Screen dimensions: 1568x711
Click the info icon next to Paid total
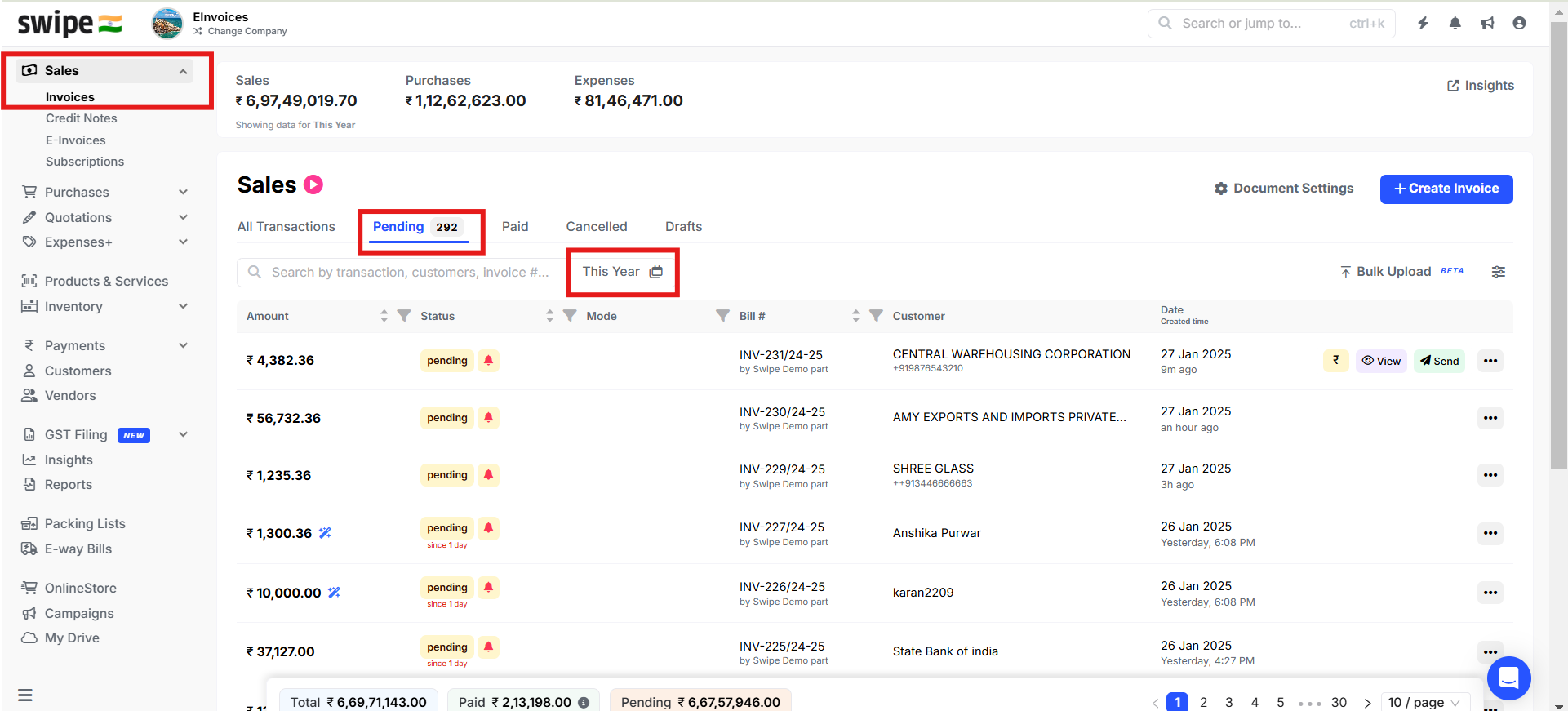tap(584, 702)
